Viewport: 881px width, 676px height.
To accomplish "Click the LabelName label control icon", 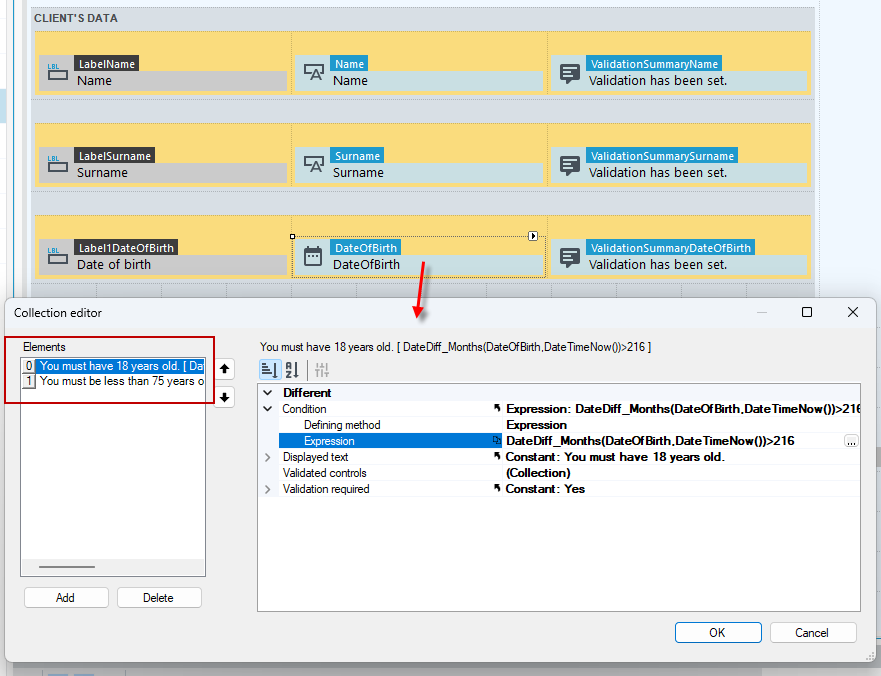I will (57, 72).
